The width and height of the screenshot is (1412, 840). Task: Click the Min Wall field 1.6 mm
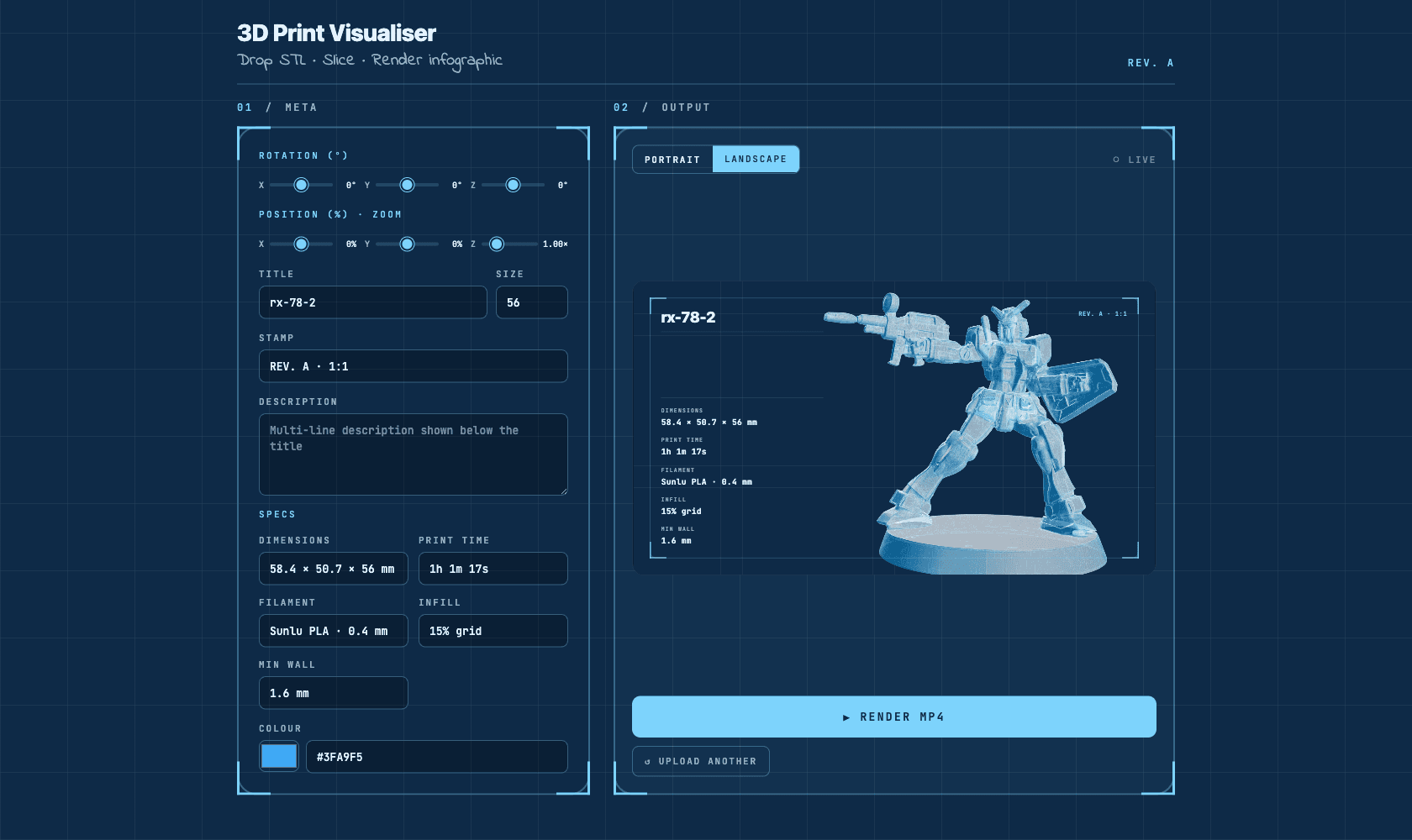(x=334, y=693)
